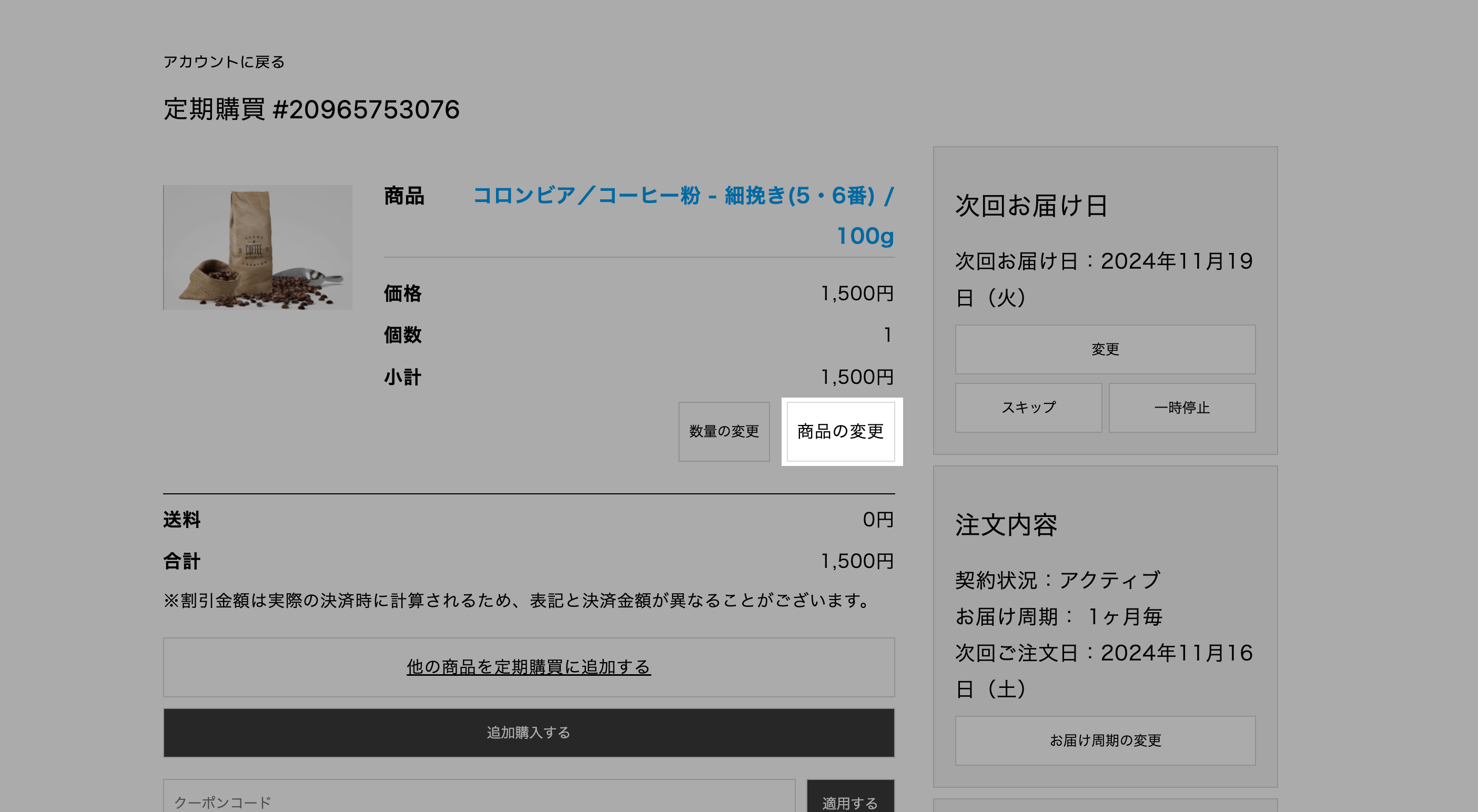Click the 送料 0円 shipping amount
The width and height of the screenshot is (1478, 812).
pyautogui.click(x=877, y=520)
